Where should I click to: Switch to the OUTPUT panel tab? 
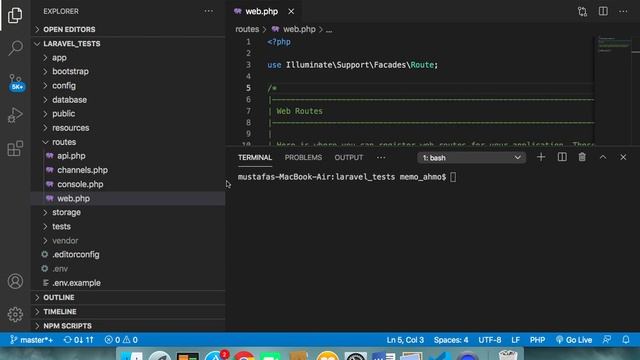pyautogui.click(x=349, y=158)
